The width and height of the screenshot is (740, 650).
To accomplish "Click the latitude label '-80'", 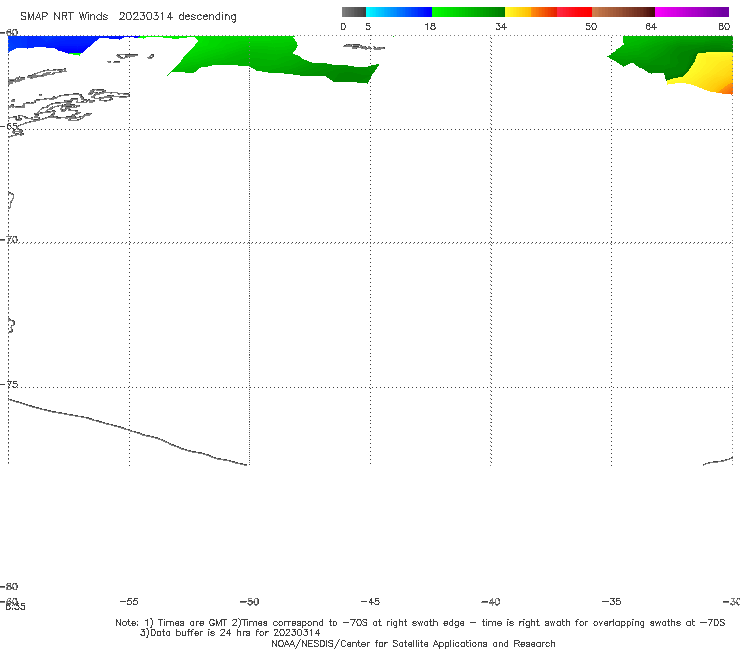I will [9, 586].
